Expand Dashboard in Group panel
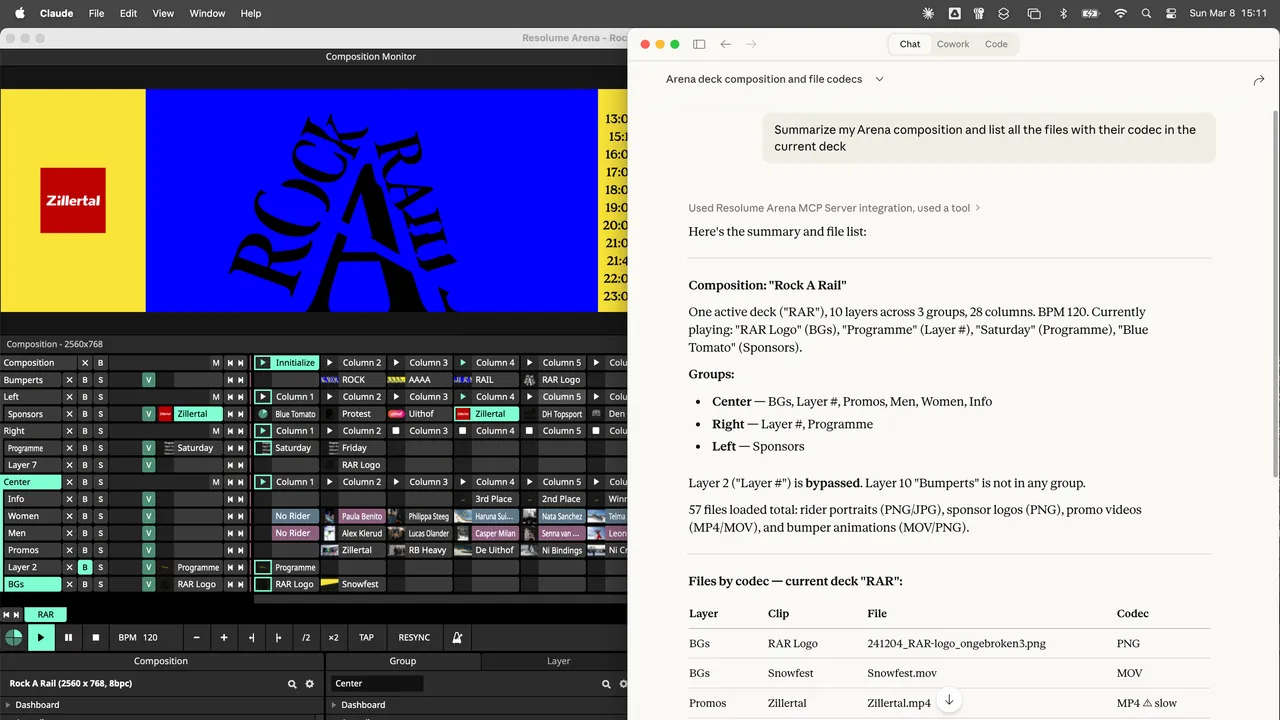The image size is (1280, 720). 335,705
